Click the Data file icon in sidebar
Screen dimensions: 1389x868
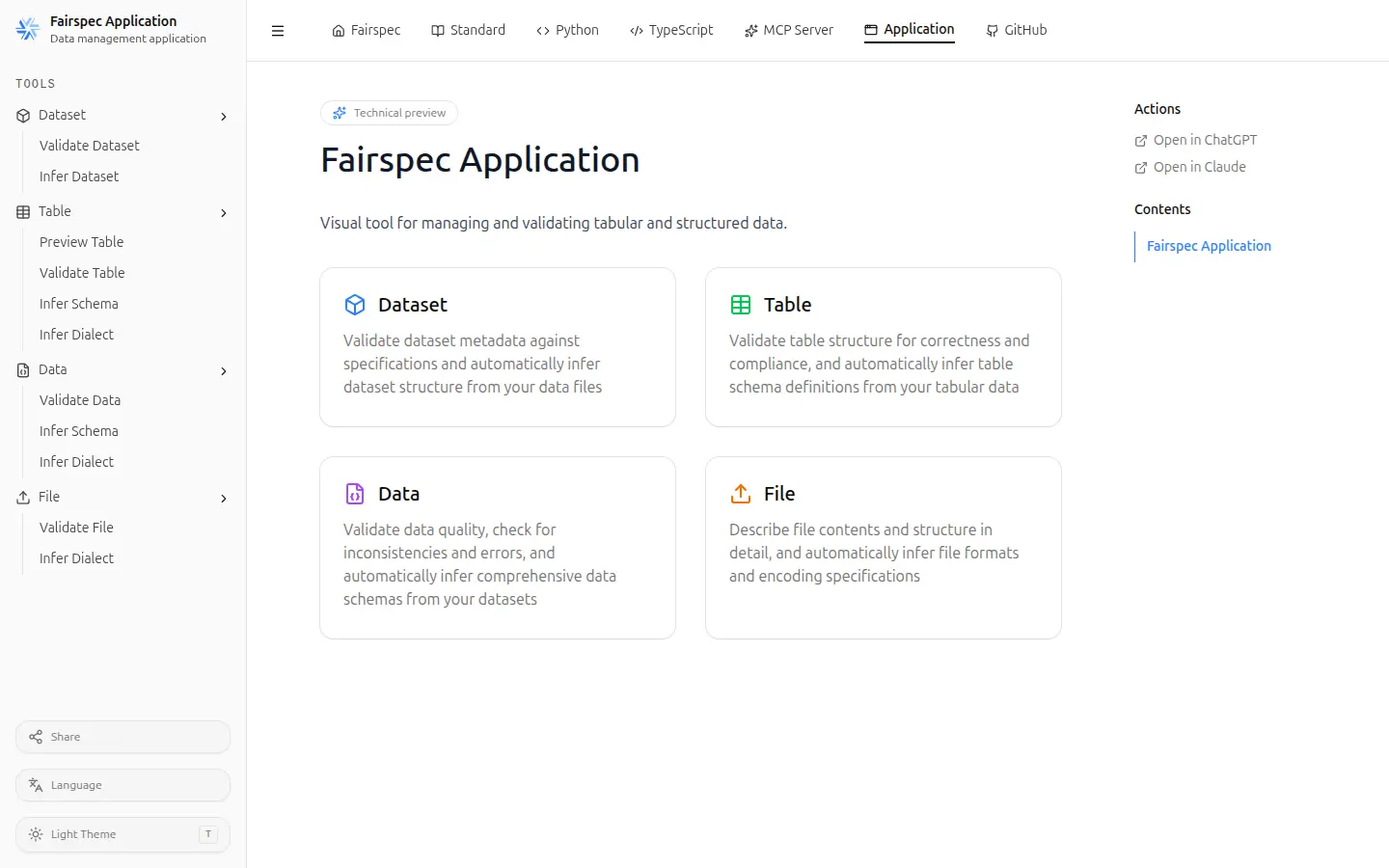23,370
